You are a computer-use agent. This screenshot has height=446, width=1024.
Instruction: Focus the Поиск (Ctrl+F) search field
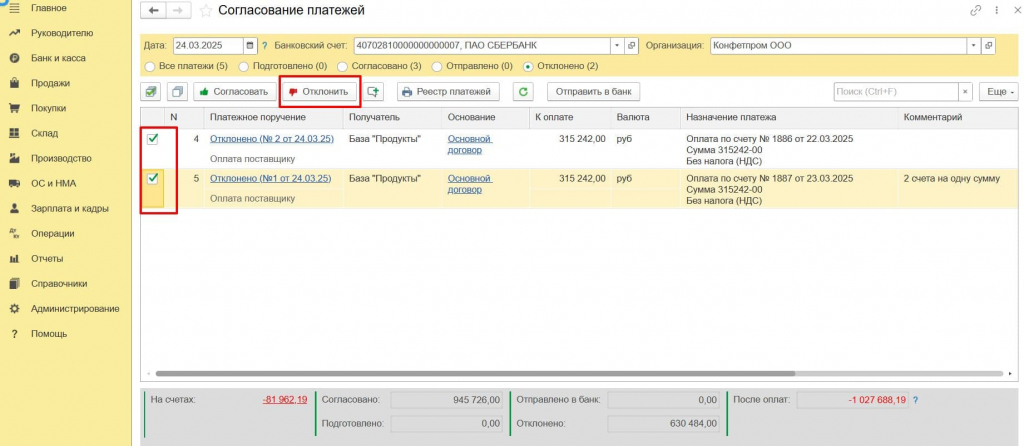coord(896,92)
